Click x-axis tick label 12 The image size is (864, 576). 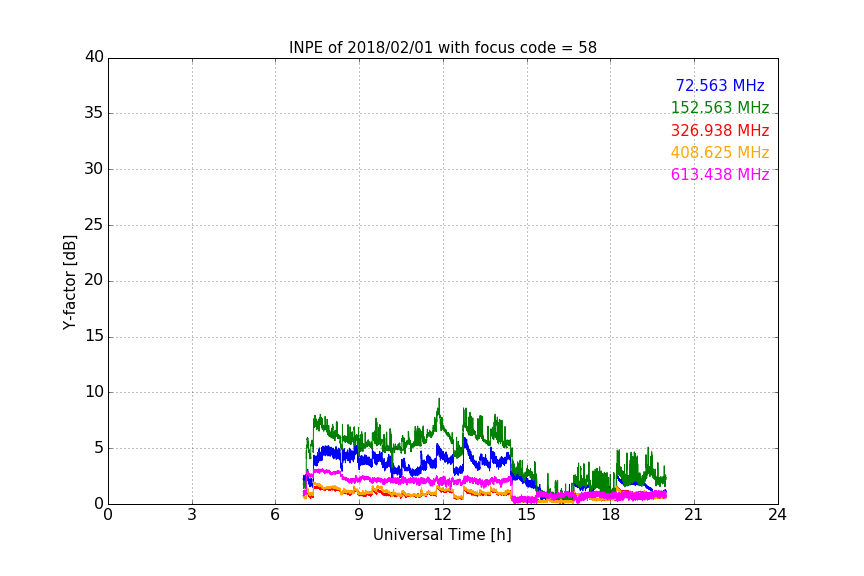(x=442, y=515)
